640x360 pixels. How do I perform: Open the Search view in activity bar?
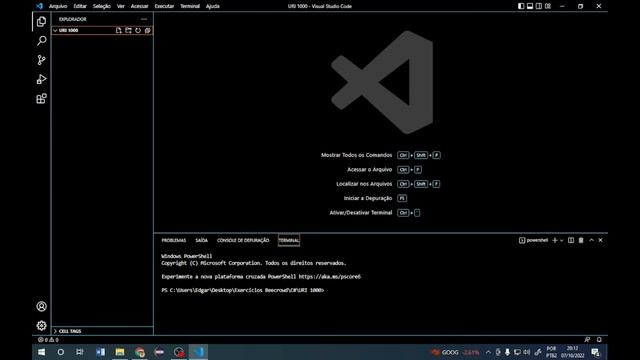coord(41,40)
